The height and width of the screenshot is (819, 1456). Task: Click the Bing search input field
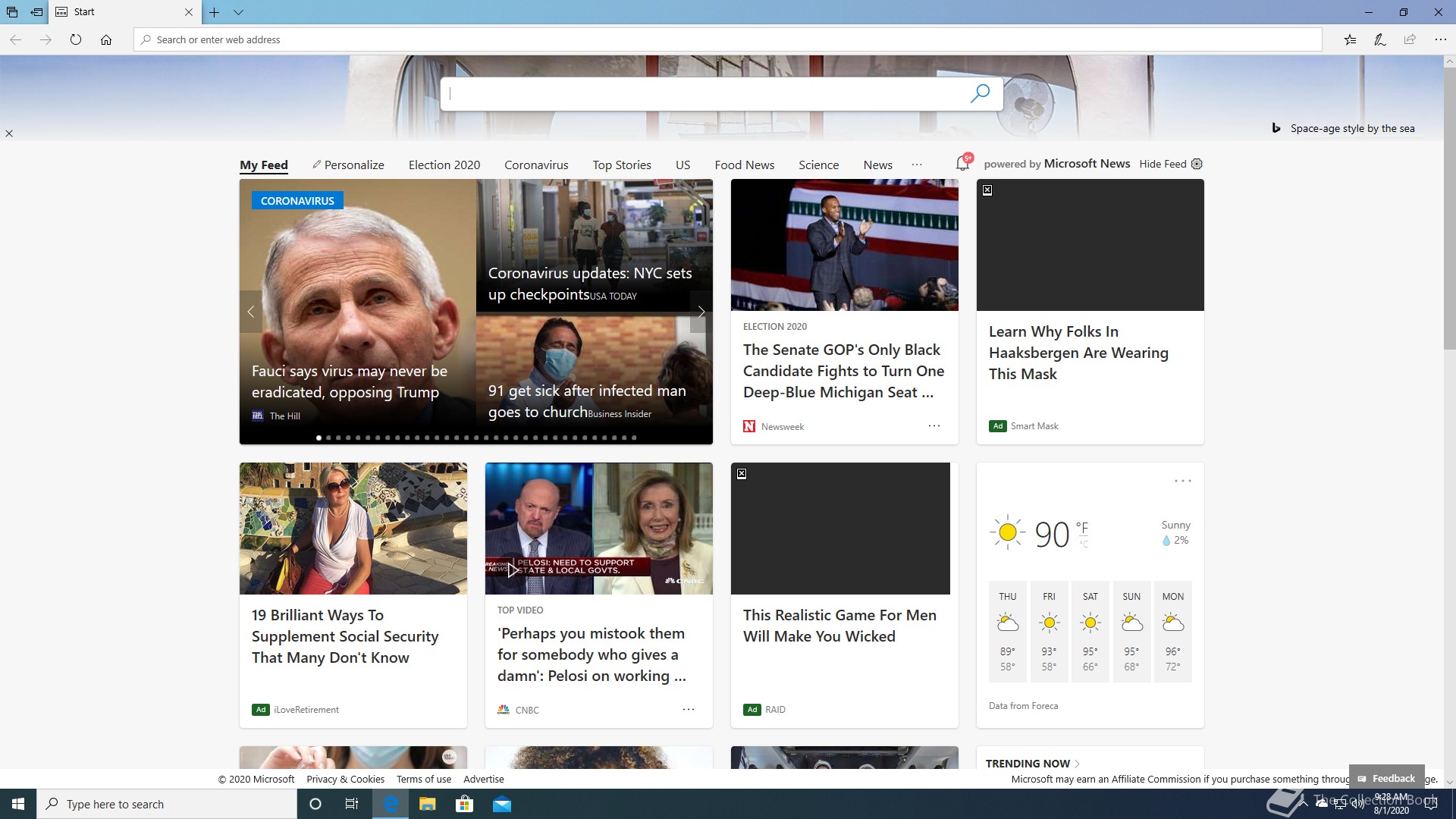click(x=705, y=93)
